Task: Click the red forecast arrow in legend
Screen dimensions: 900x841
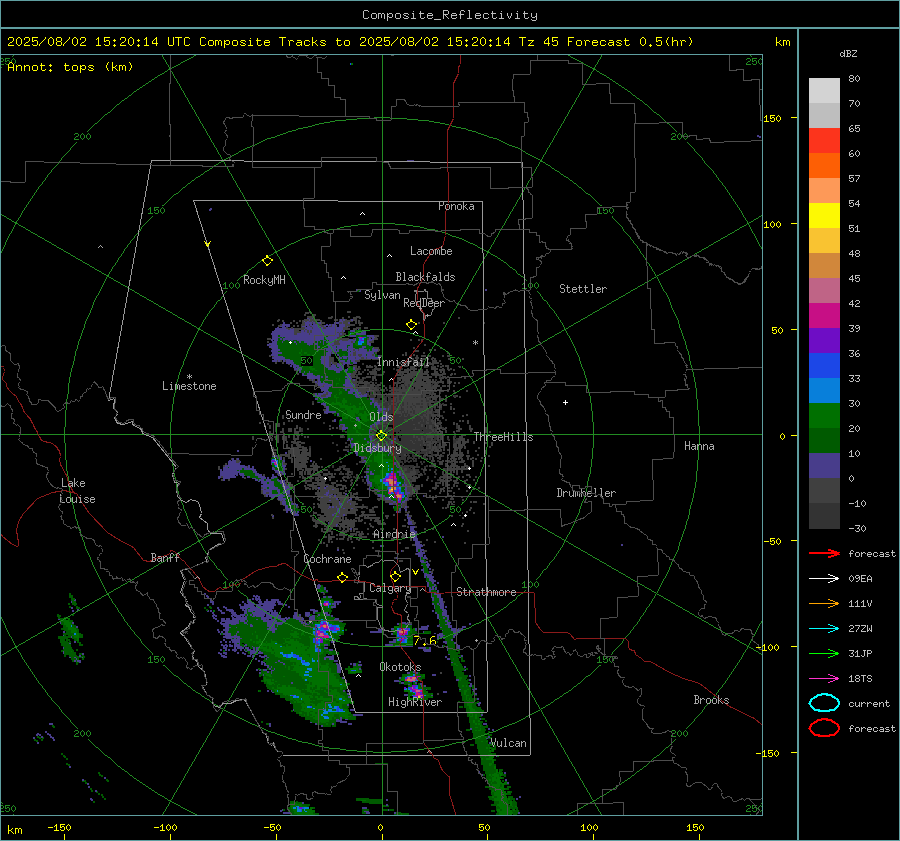Action: pos(824,553)
